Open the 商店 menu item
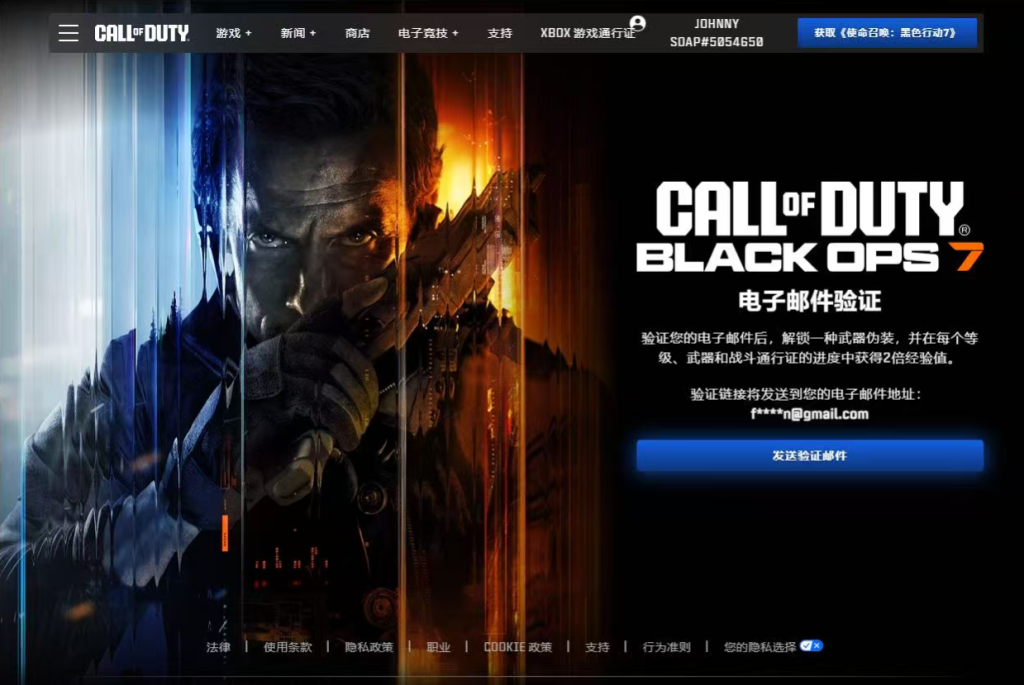This screenshot has width=1024, height=685. [357, 33]
